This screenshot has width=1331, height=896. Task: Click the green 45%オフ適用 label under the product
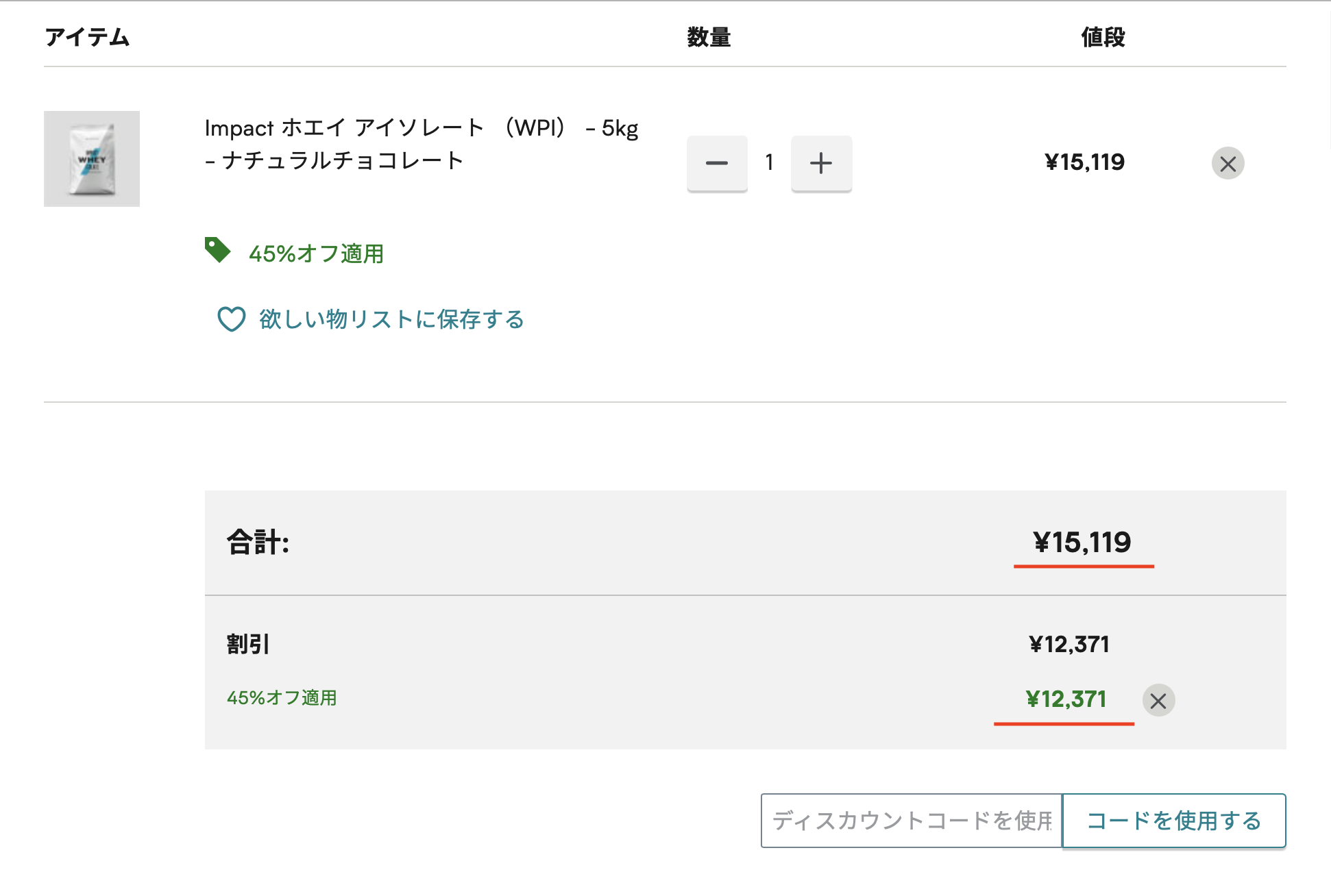click(316, 253)
